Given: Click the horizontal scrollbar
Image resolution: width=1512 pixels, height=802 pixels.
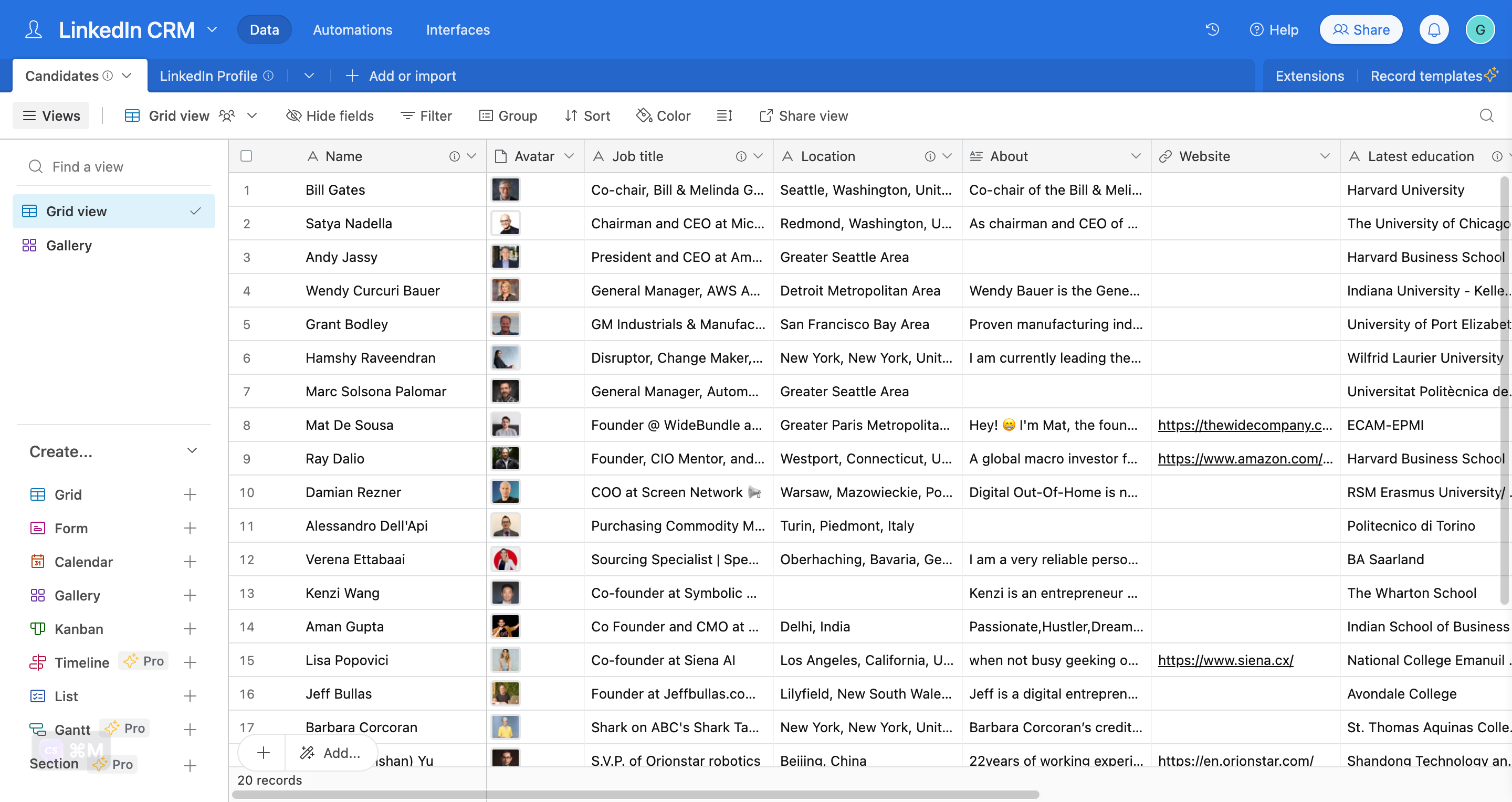Looking at the screenshot, I should point(636,794).
